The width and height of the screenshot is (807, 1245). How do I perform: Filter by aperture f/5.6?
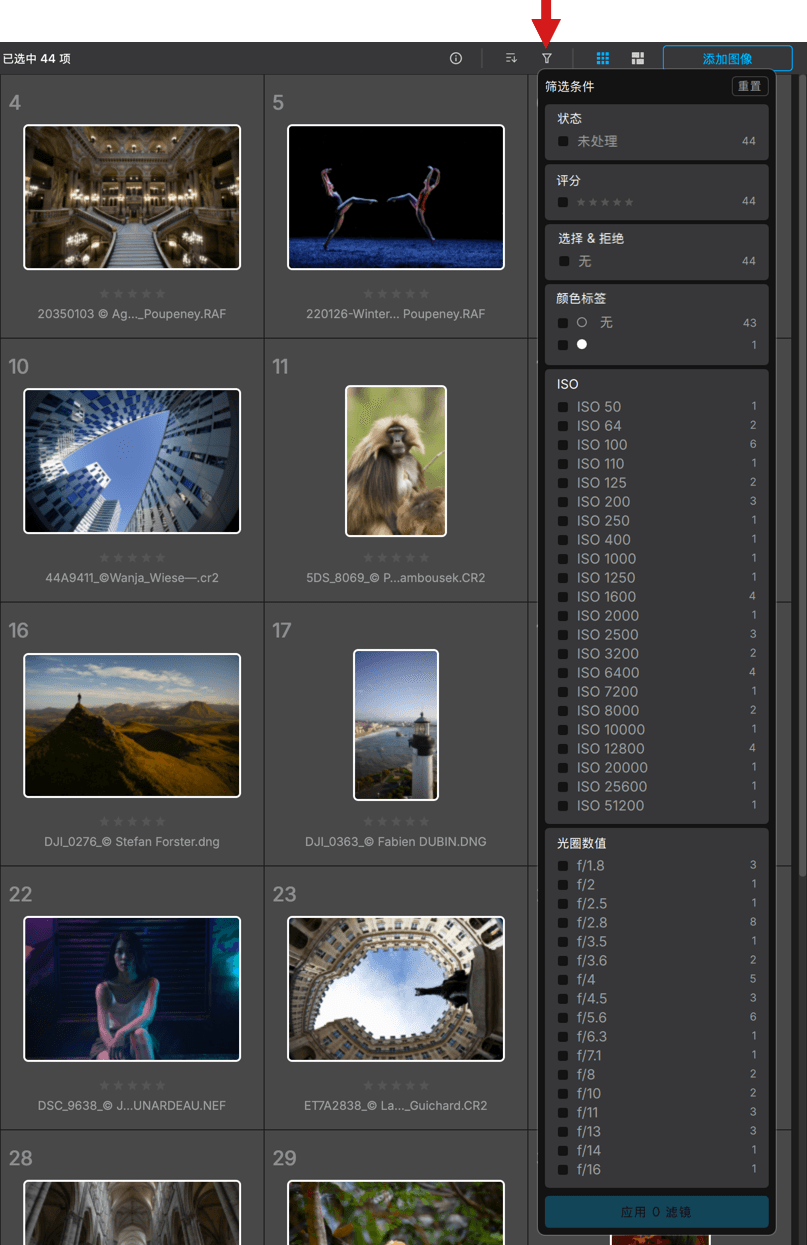[x=563, y=1018]
